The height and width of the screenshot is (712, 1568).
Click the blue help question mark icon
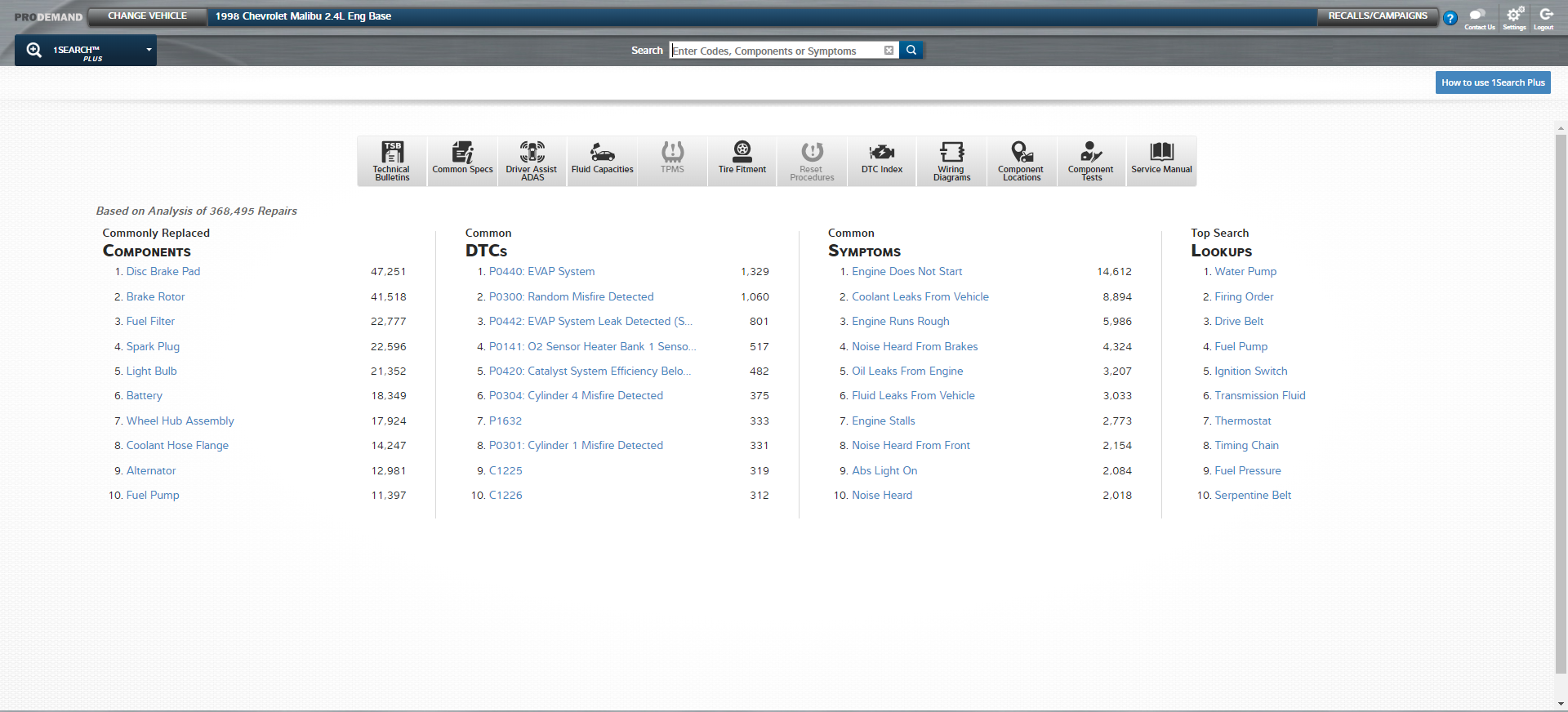(x=1450, y=18)
